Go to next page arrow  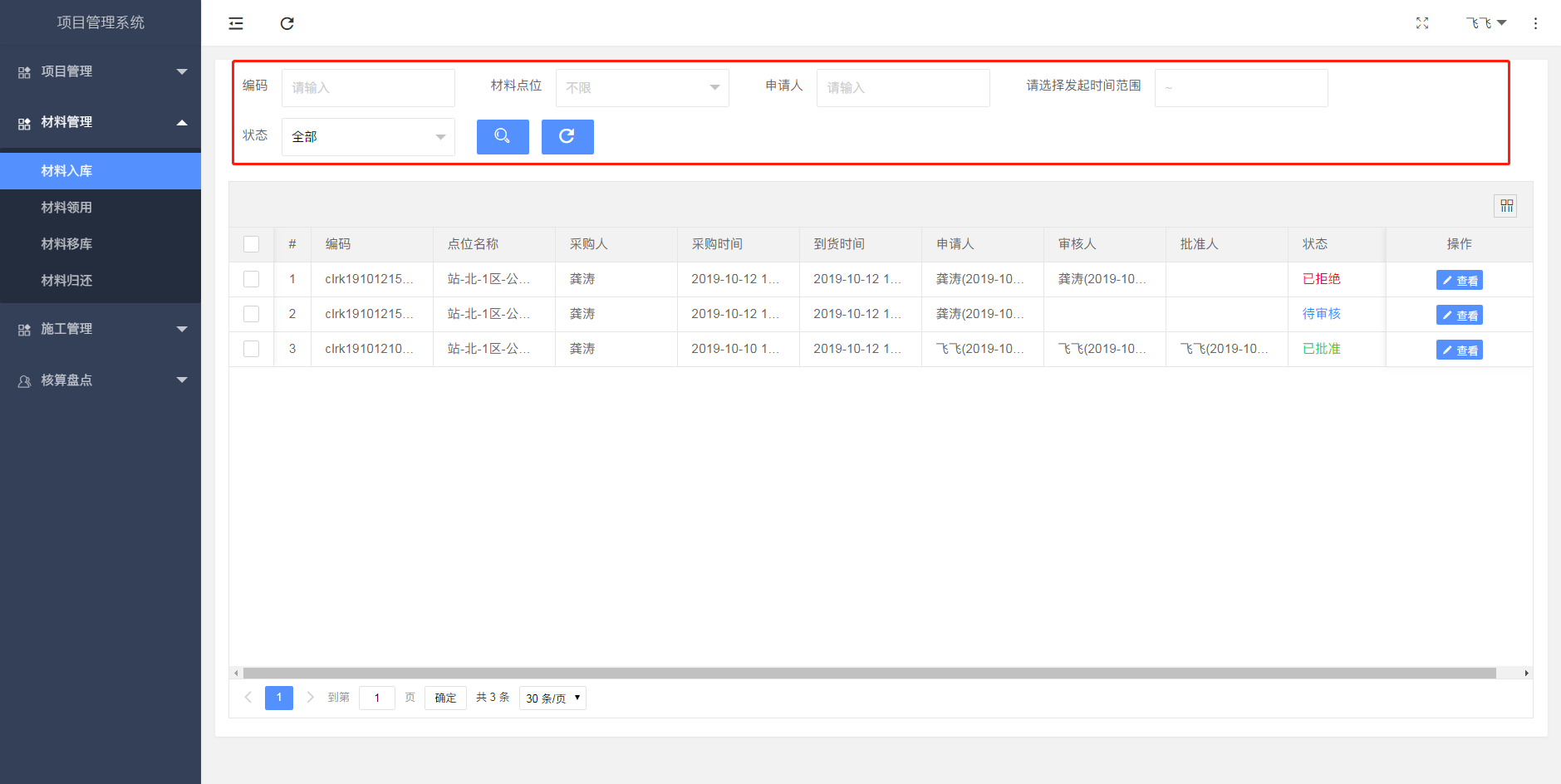[x=310, y=698]
